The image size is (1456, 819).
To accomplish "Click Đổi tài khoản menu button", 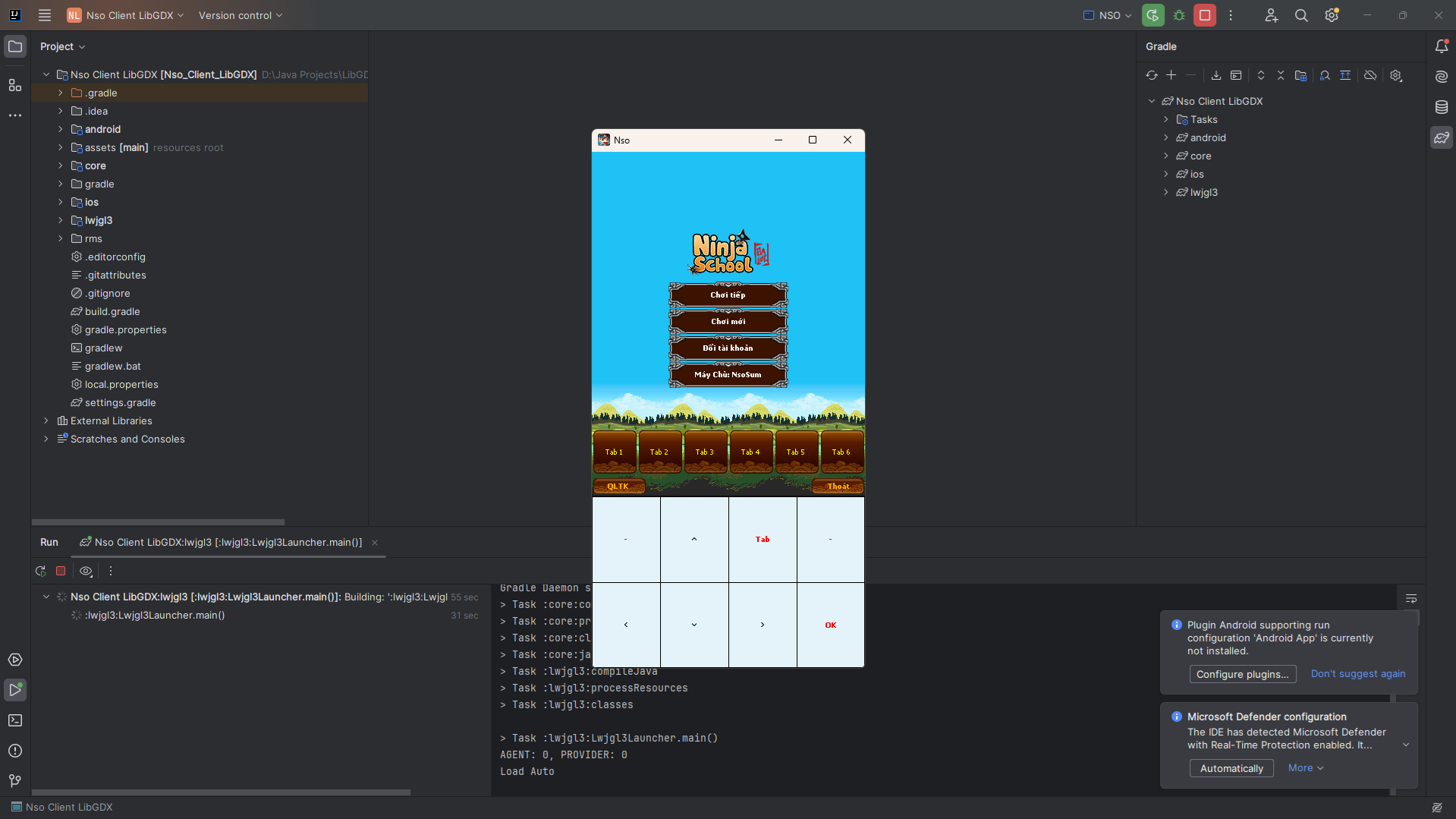I will 728,348.
